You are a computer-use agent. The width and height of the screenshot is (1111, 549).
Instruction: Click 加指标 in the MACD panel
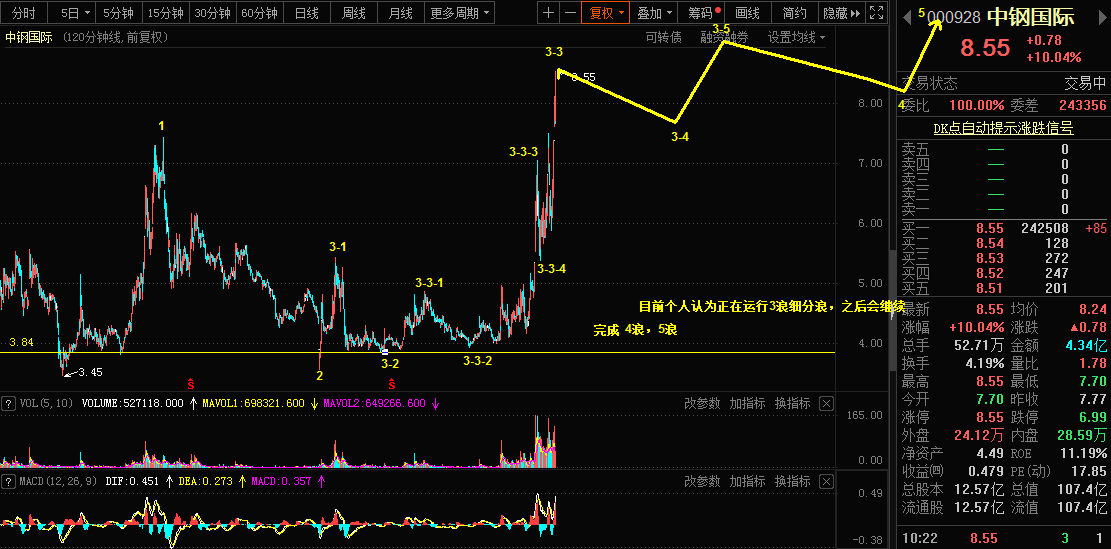[x=748, y=482]
